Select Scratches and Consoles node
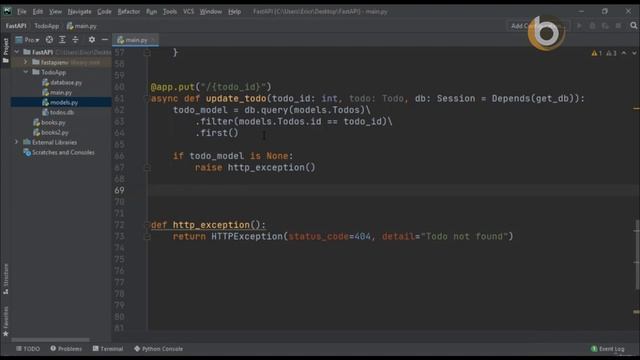 (x=59, y=152)
